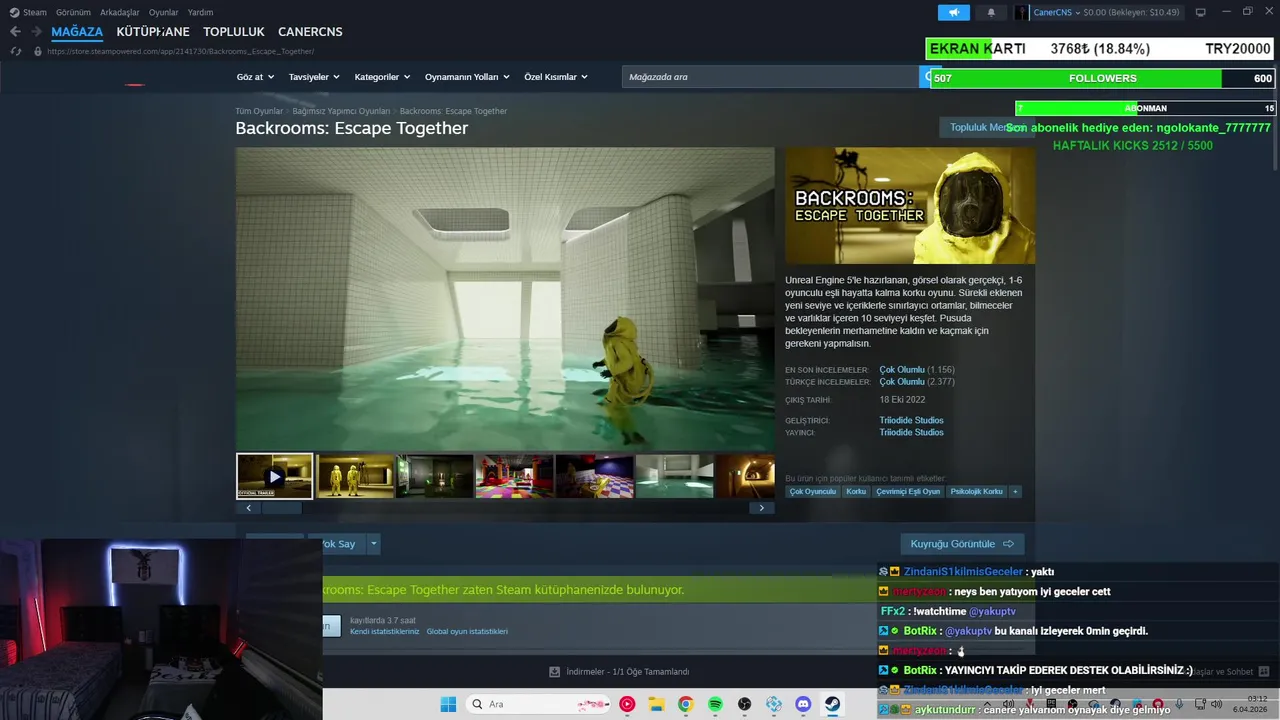Expand the Kategoriler dropdown
1280x720 pixels.
tap(382, 77)
